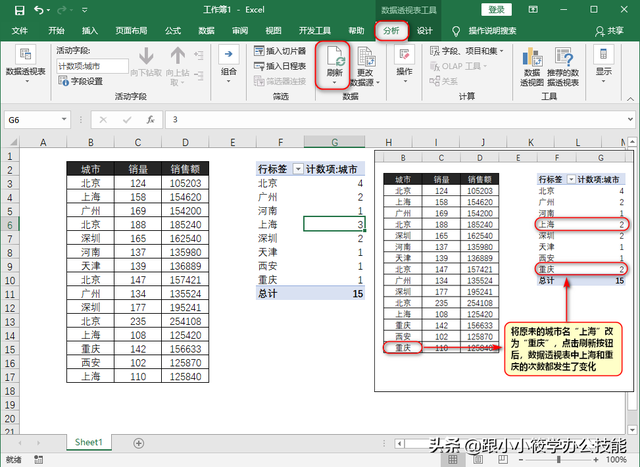Open the 组合 group dropdown
This screenshot has height=467, width=640.
(229, 64)
